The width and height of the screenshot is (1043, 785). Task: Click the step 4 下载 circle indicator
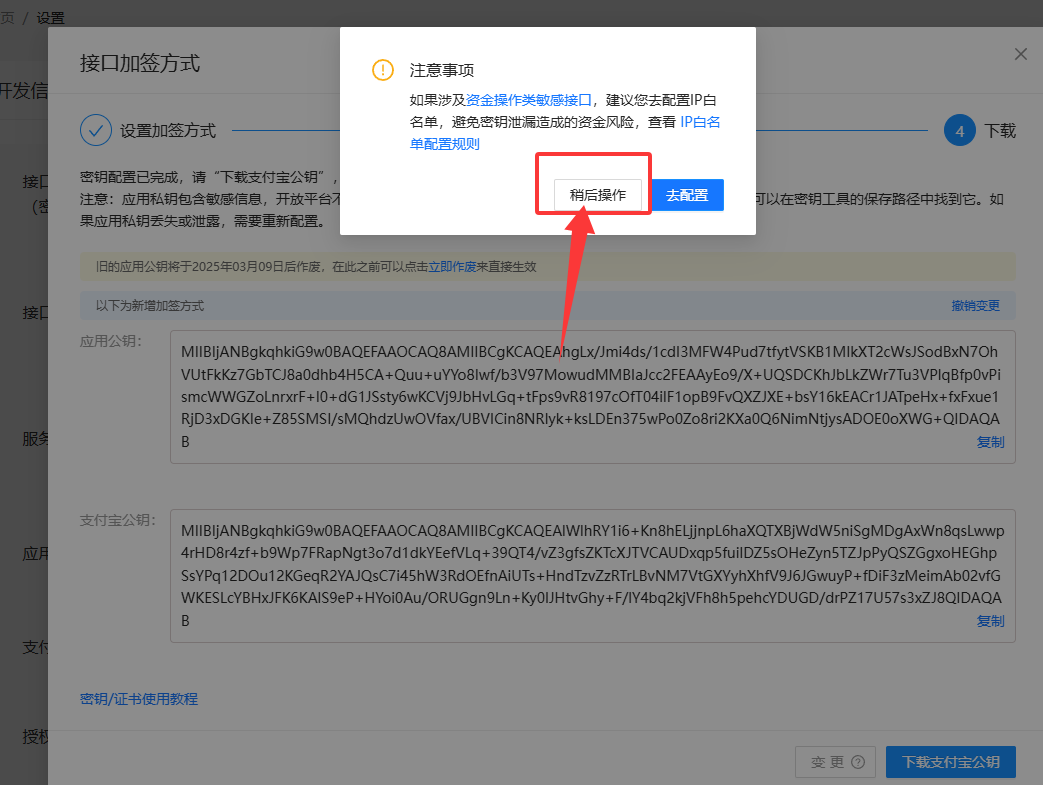pos(958,130)
